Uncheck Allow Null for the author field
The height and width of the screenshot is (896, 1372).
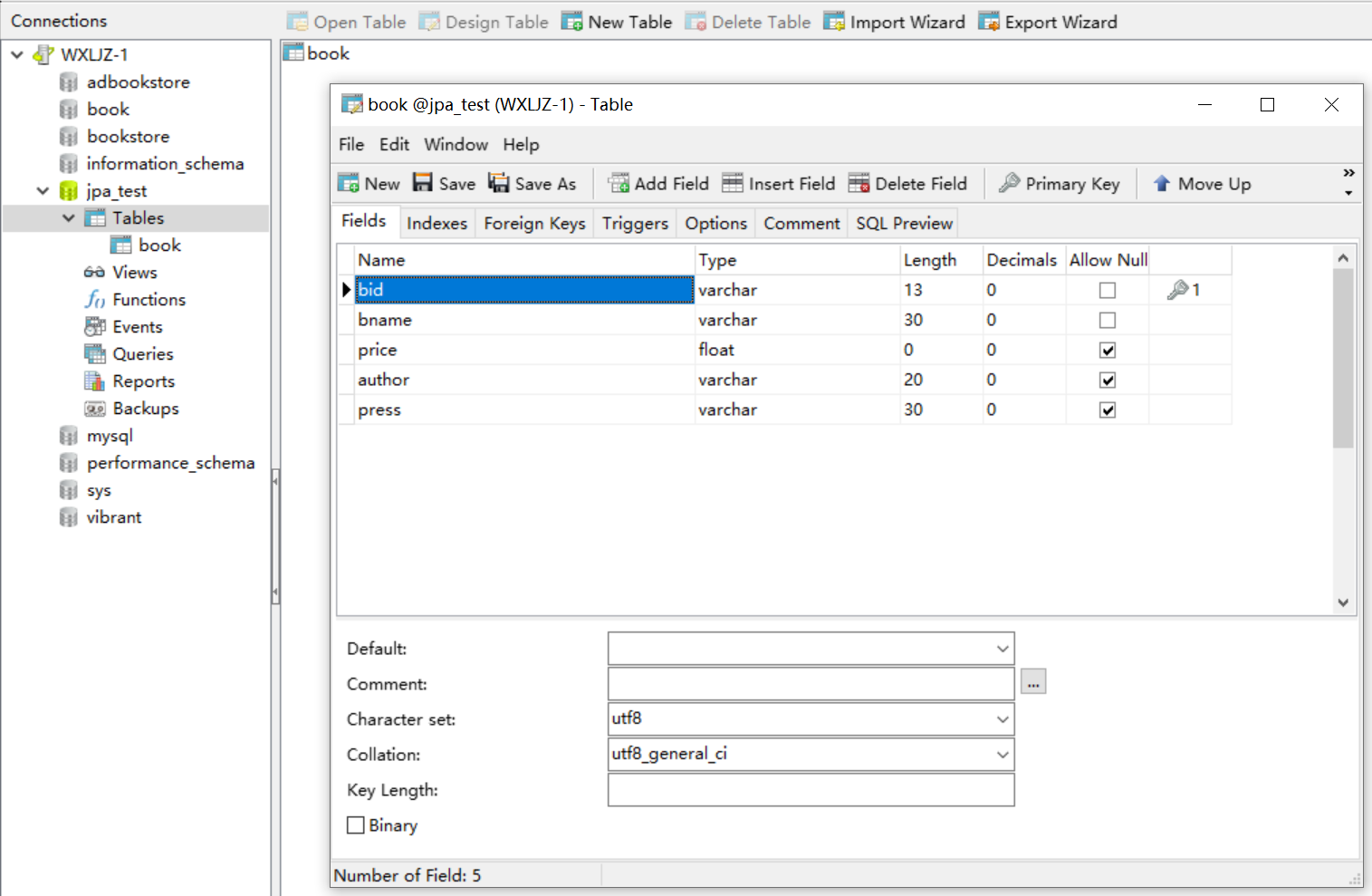tap(1108, 381)
